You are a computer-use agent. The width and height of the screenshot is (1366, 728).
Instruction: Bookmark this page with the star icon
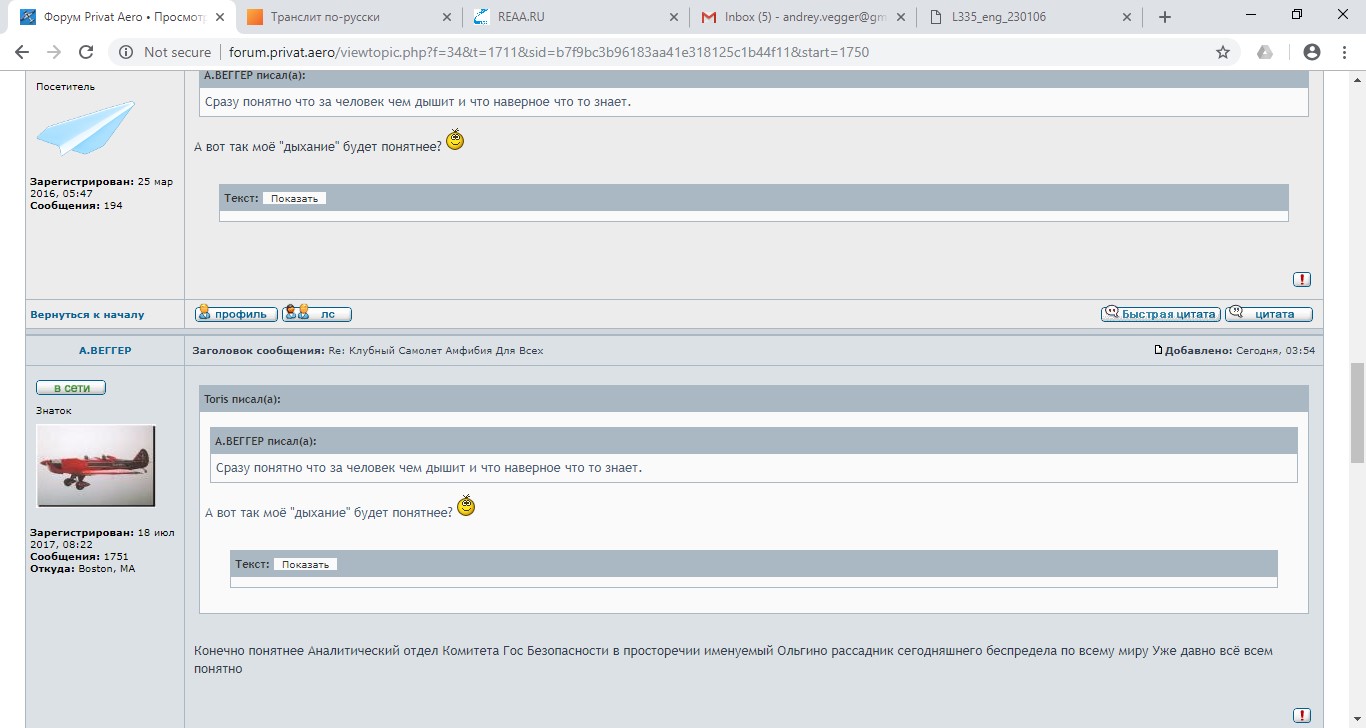pyautogui.click(x=1222, y=52)
